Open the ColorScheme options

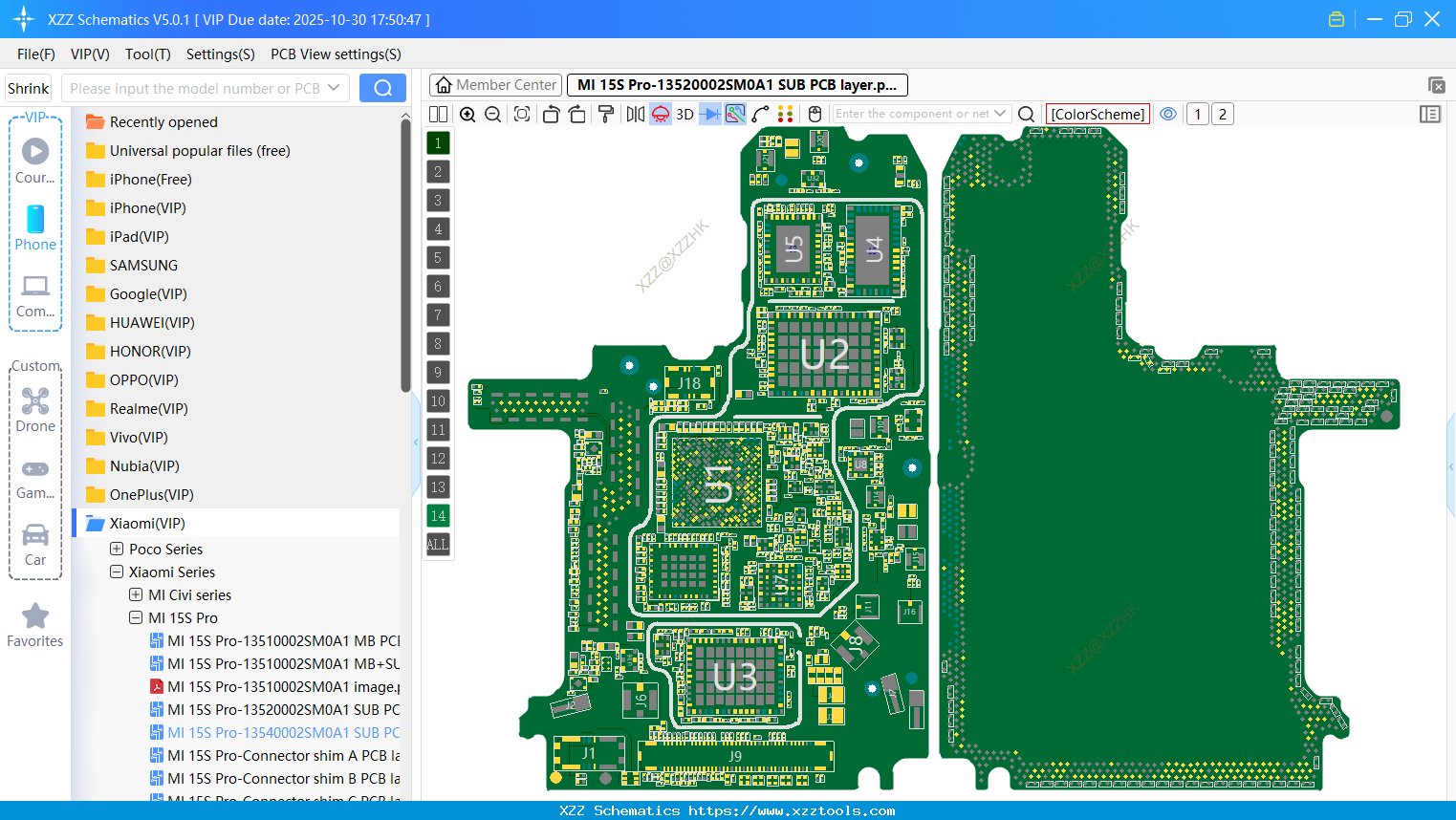tap(1097, 114)
